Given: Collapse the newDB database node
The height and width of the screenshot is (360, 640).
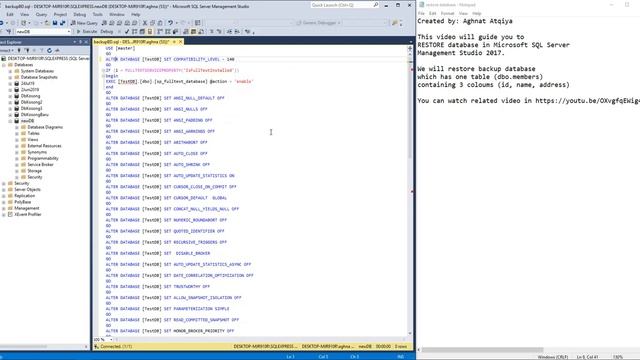Looking at the screenshot, I should pyautogui.click(x=10, y=121).
